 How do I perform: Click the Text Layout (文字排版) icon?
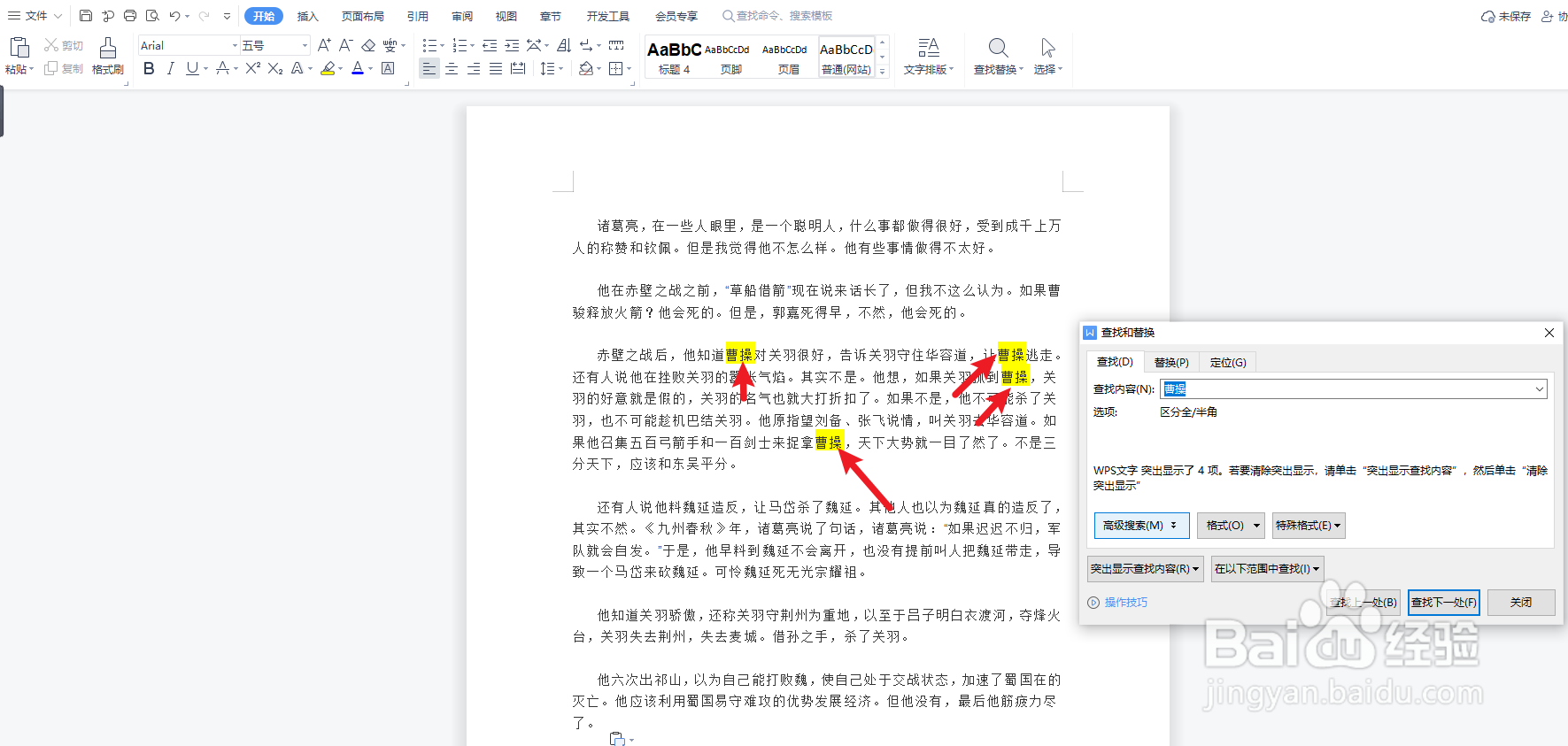pos(928,47)
